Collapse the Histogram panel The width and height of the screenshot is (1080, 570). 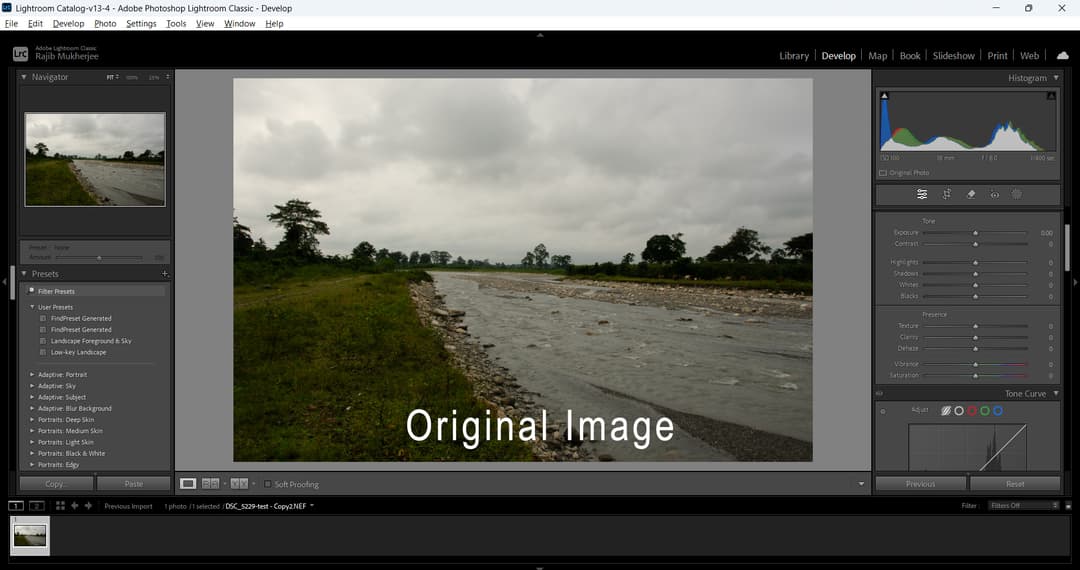(1057, 78)
